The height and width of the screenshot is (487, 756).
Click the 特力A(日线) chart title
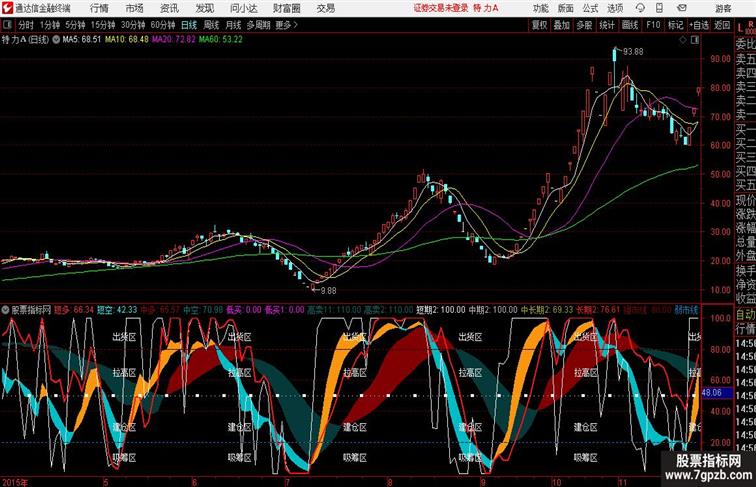26,40
